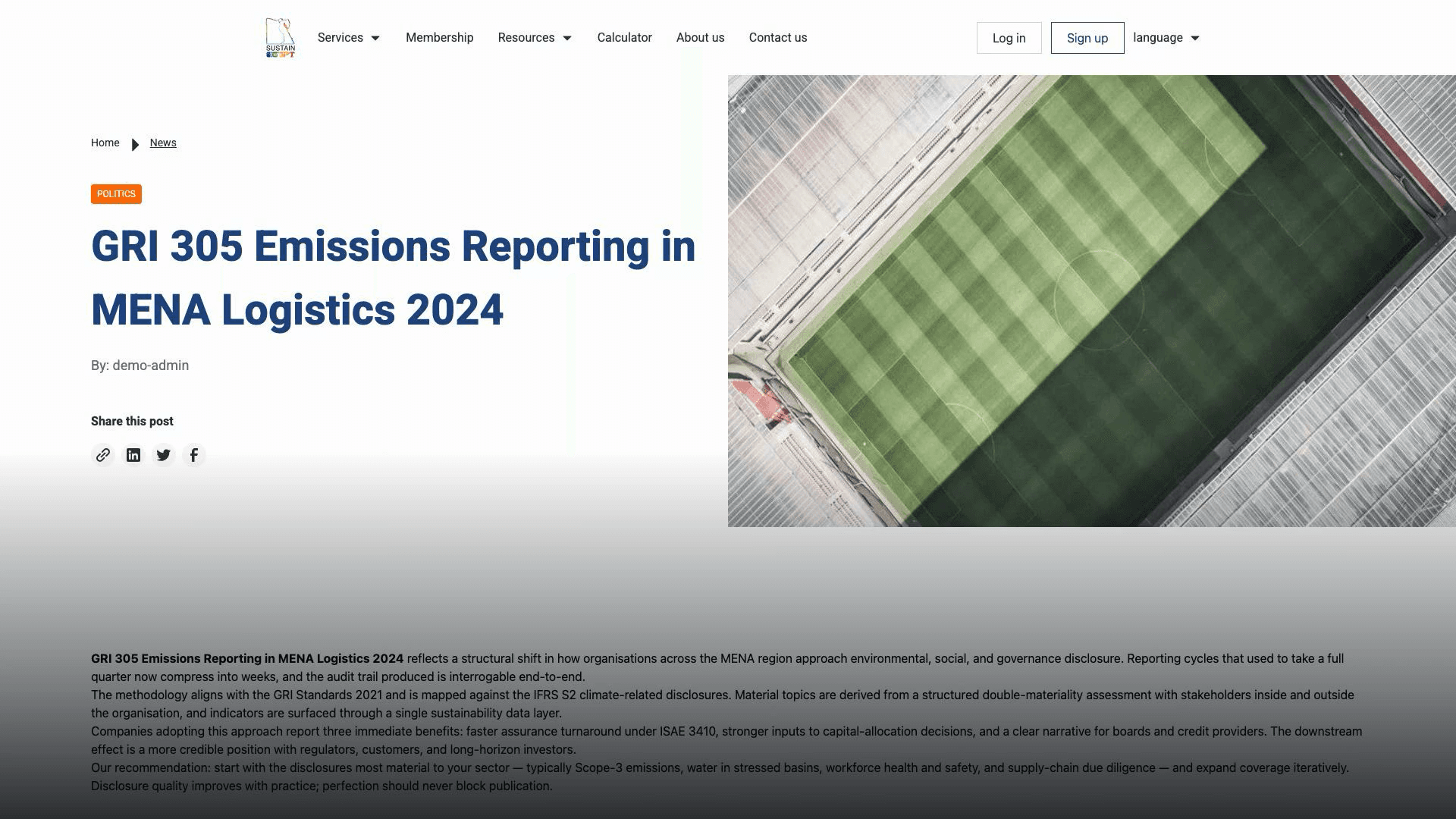Click the article title heading
Viewport: 1456px width, 819px height.
(394, 278)
